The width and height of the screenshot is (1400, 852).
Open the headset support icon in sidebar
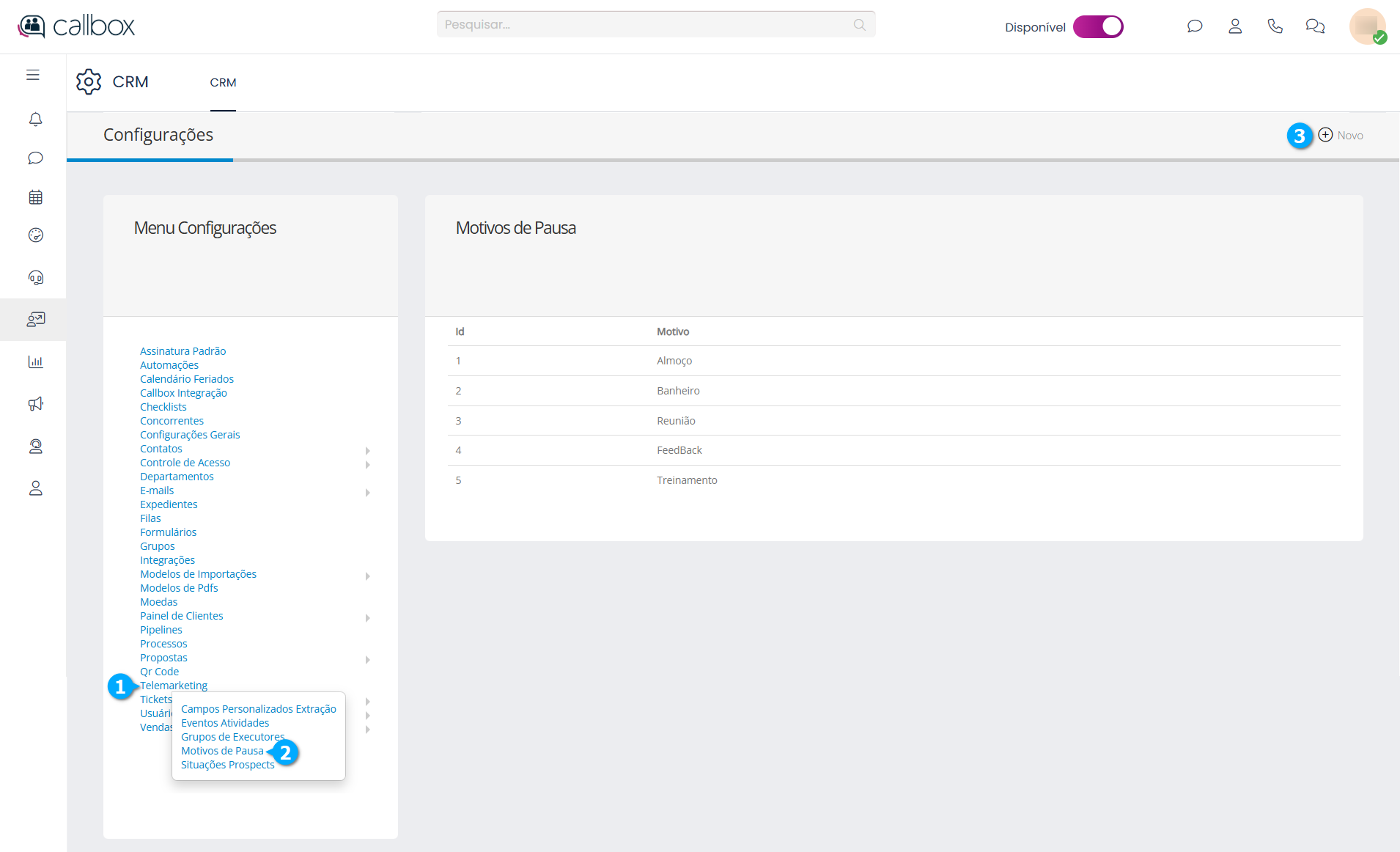(35, 277)
